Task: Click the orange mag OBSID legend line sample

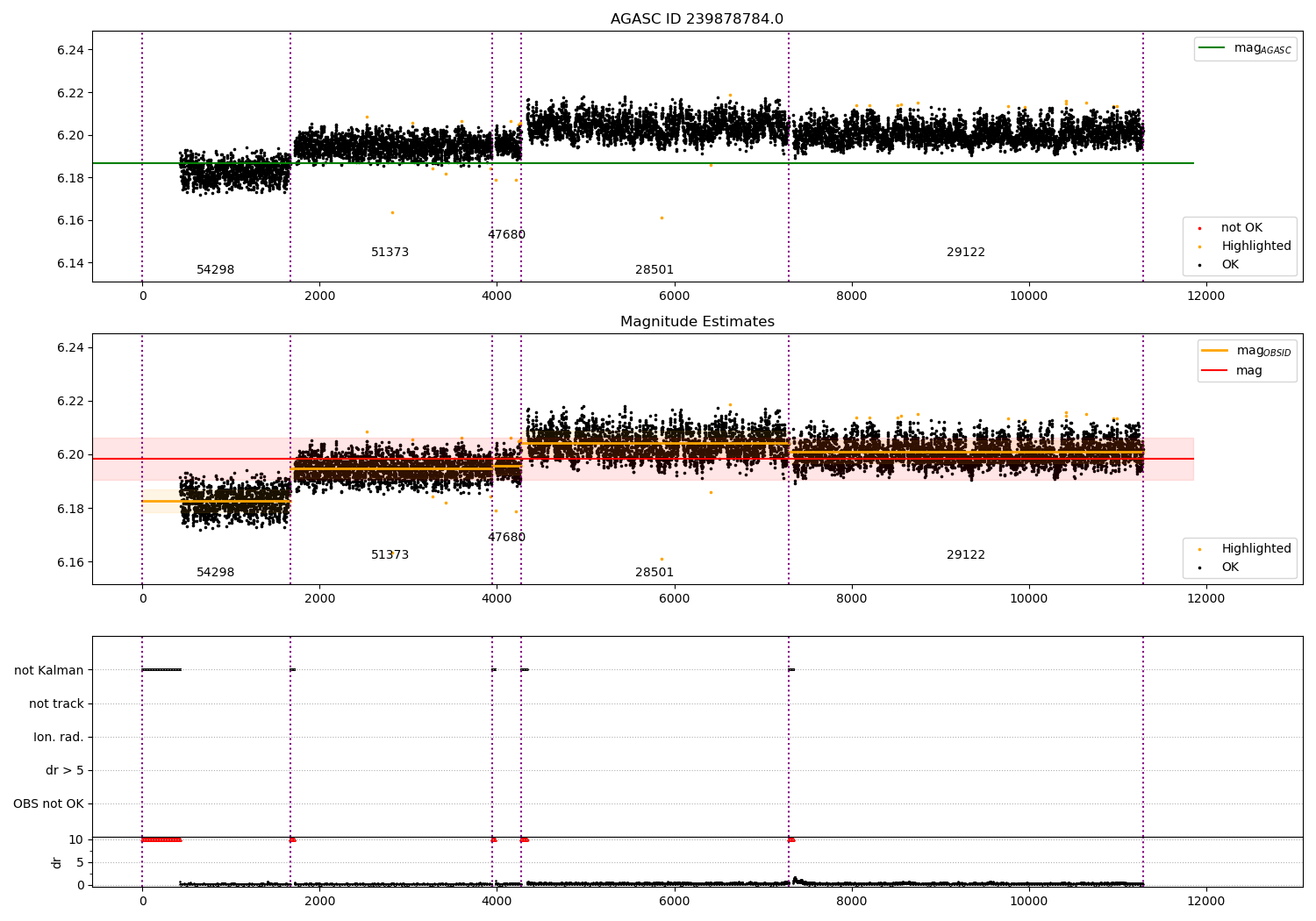Action: [1215, 351]
